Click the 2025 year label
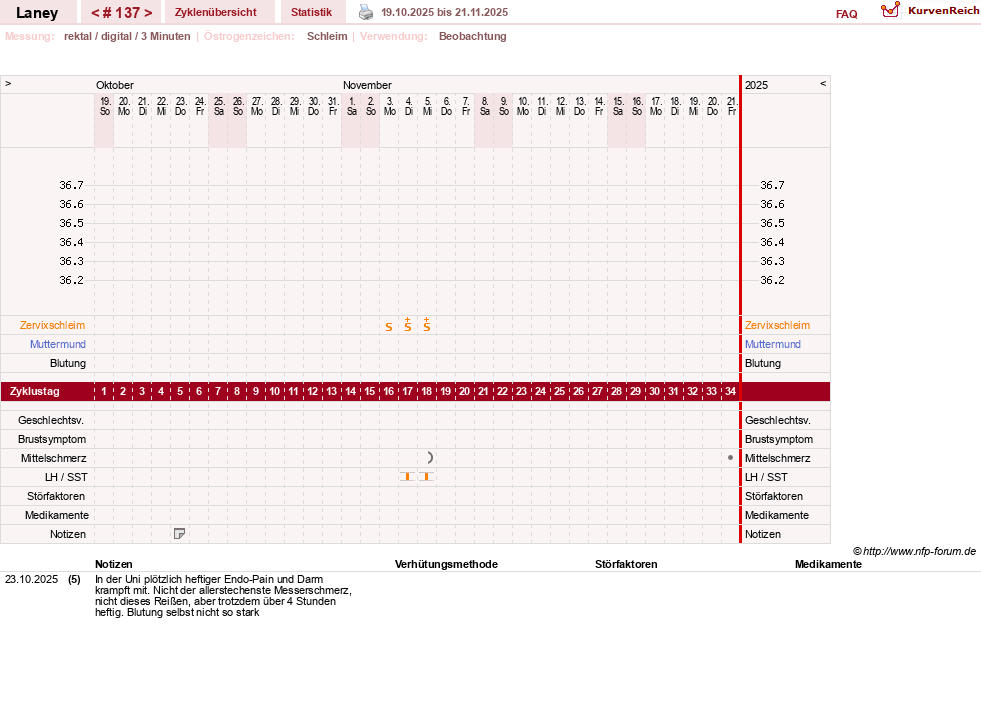The width and height of the screenshot is (981, 726). [756, 85]
